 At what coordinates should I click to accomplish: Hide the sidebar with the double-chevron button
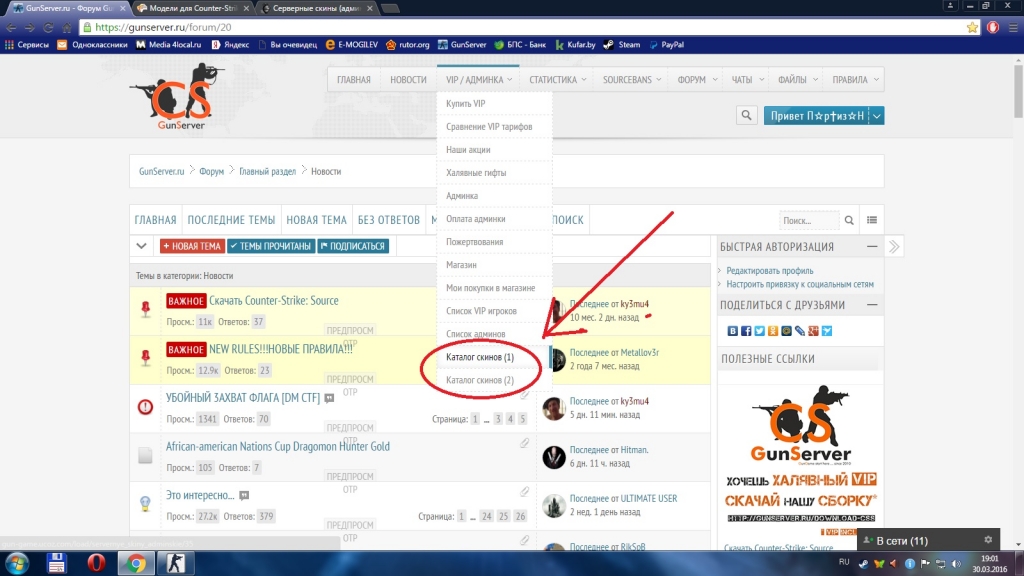pyautogui.click(x=895, y=246)
